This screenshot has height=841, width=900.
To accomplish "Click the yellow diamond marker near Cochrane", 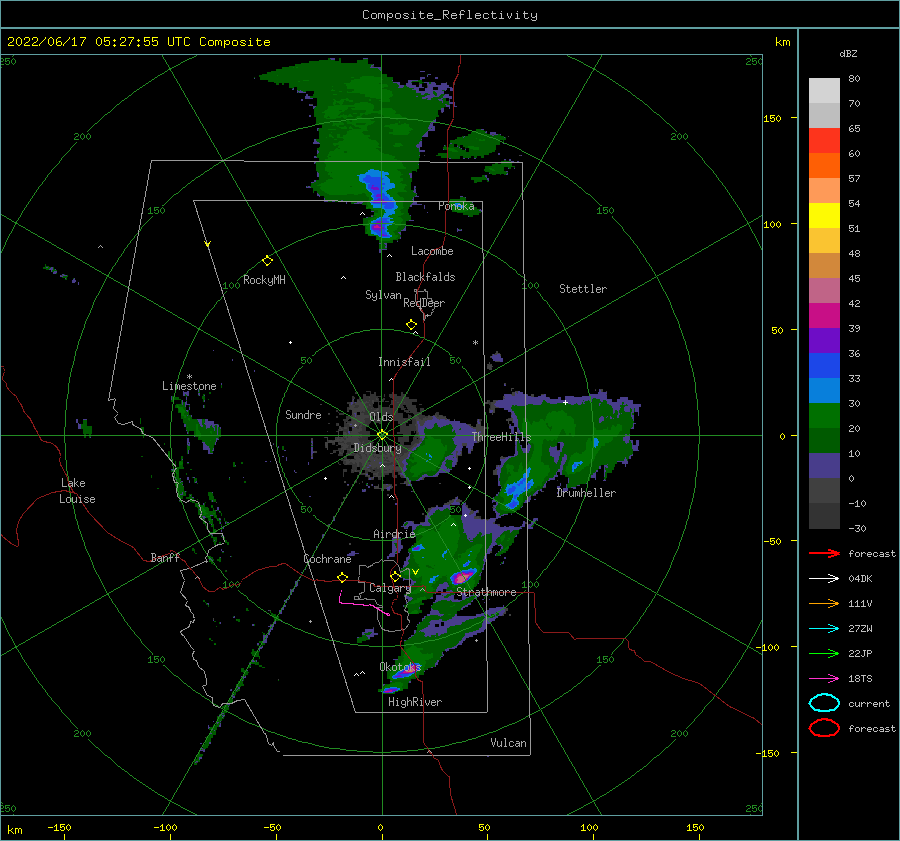I will click(343, 577).
